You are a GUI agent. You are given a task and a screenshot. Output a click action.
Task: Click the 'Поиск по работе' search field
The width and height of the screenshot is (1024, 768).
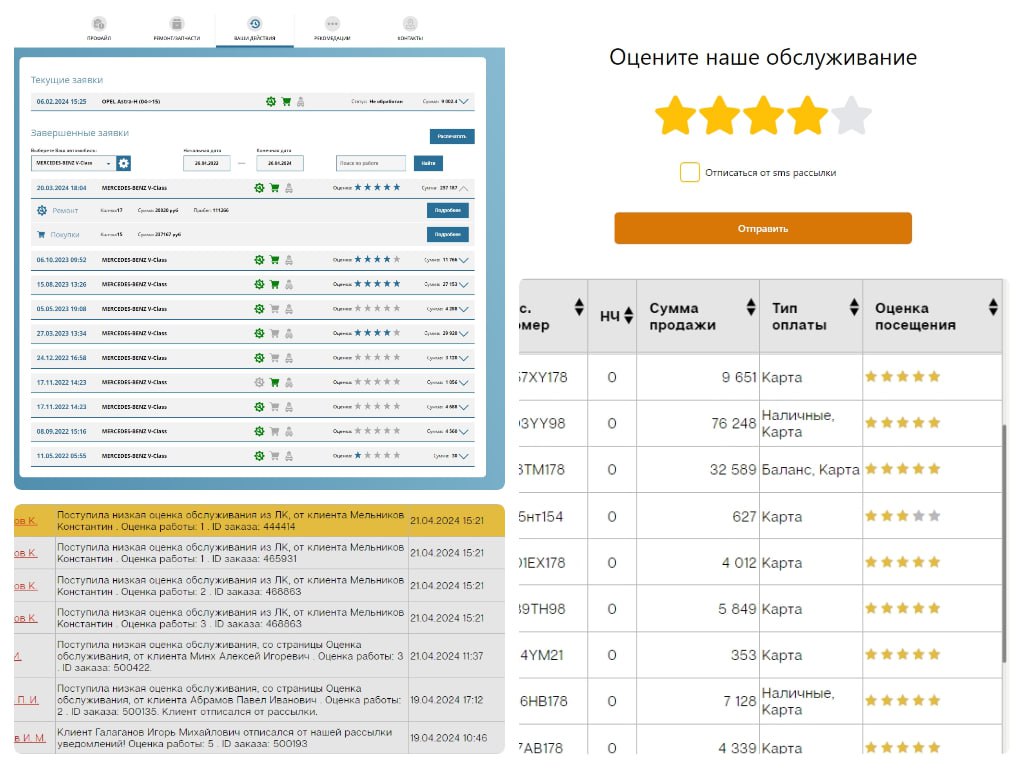pyautogui.click(x=371, y=163)
